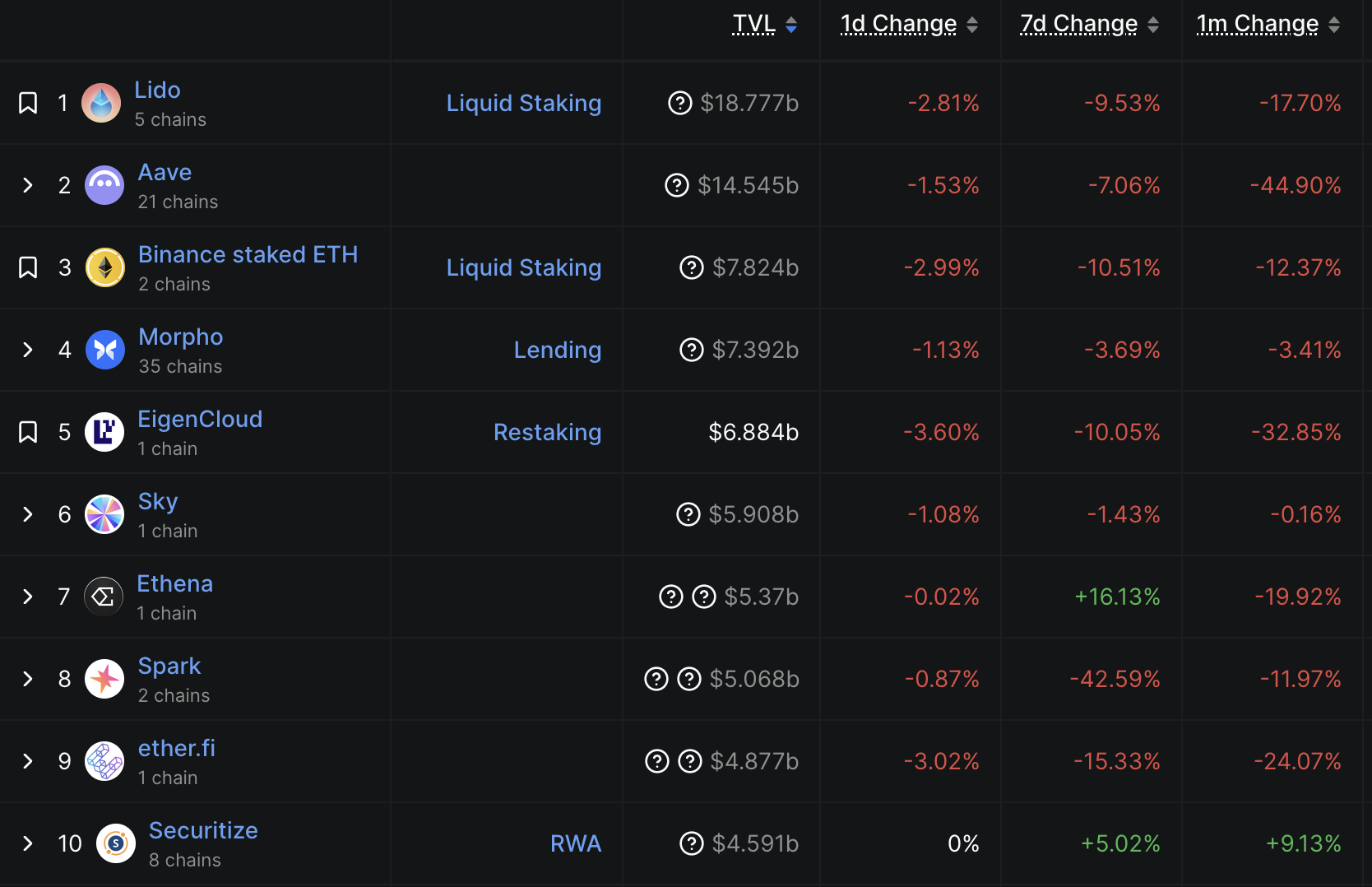1372x887 pixels.
Task: Open the Securitize protocol link
Action: [203, 830]
